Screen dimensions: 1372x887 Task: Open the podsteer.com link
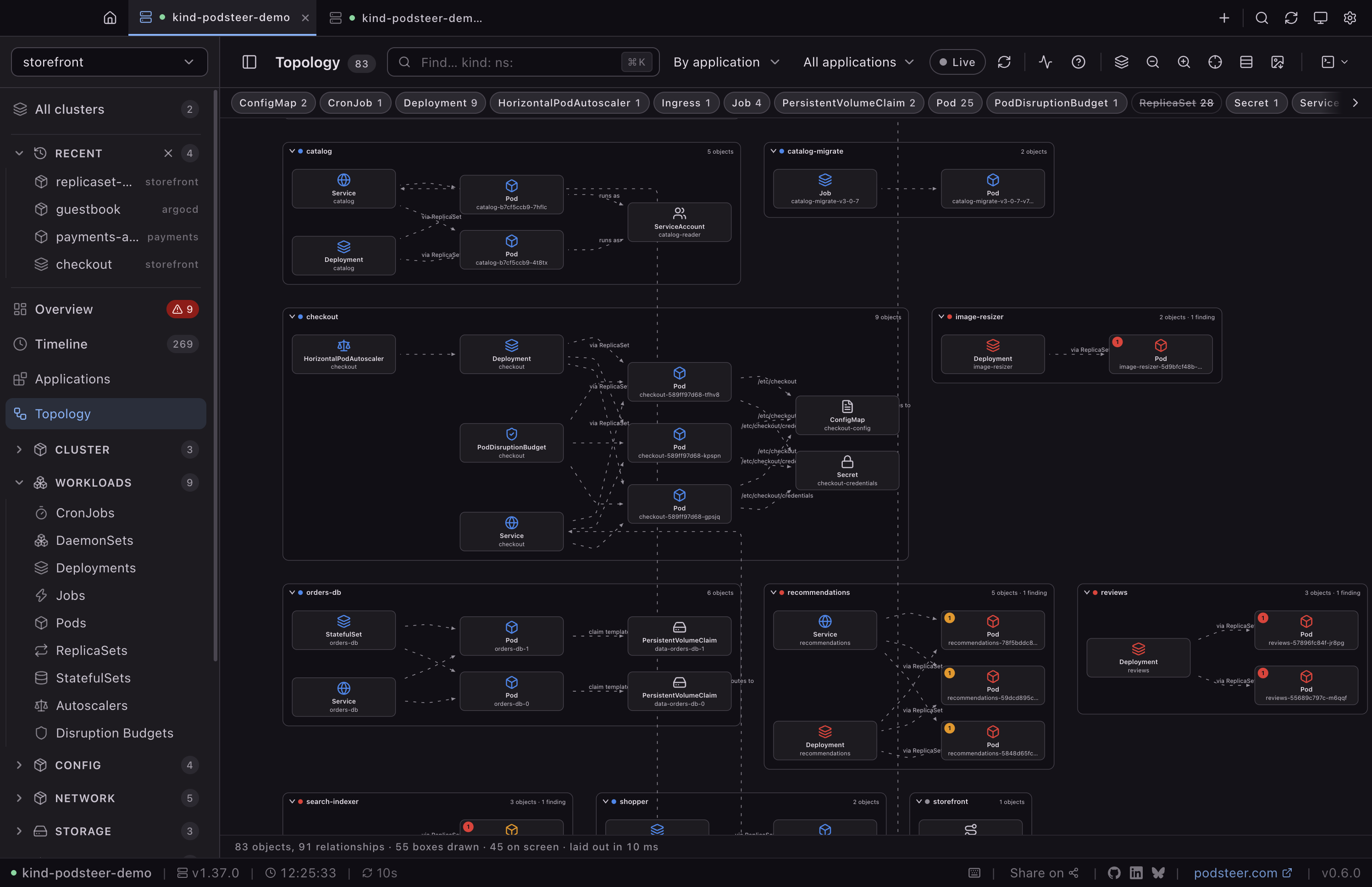coord(1242,873)
